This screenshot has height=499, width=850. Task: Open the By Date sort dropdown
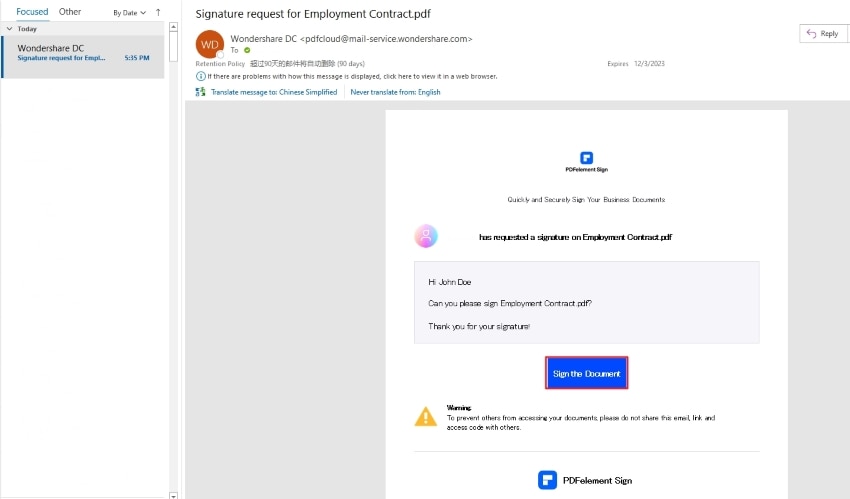(130, 12)
